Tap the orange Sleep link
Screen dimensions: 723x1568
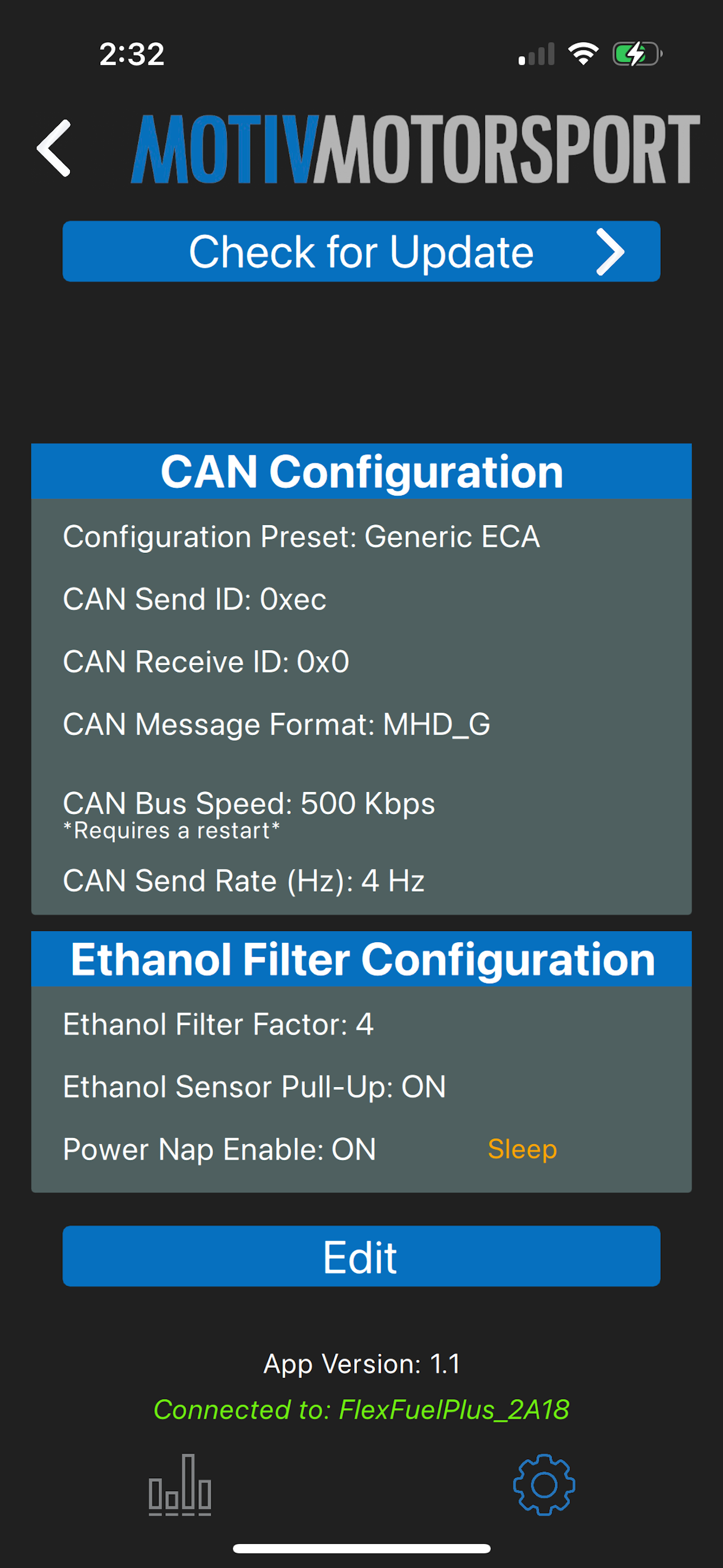(x=522, y=1149)
